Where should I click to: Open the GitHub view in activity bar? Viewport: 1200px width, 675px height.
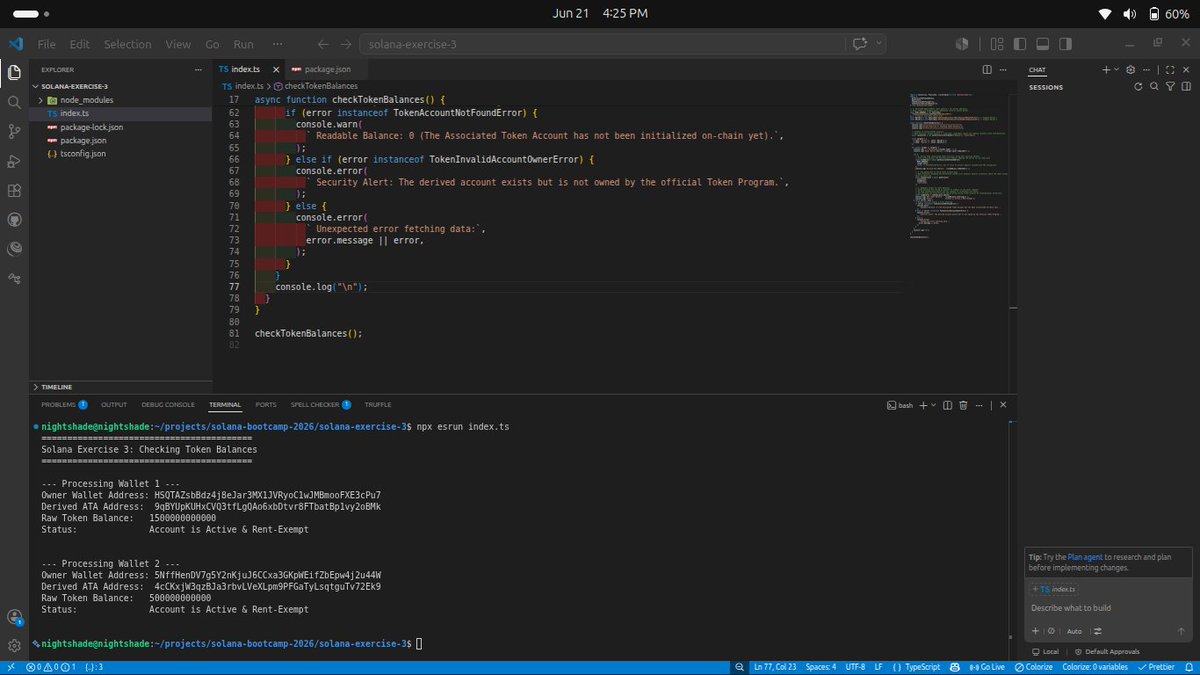pos(14,219)
